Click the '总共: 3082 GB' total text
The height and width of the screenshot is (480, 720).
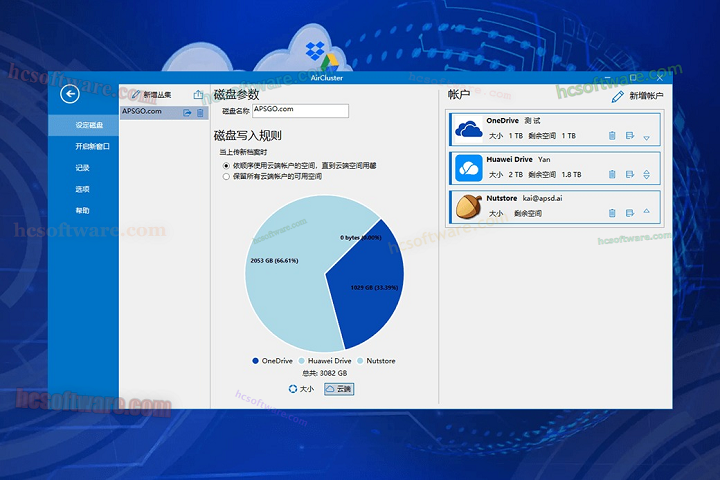(325, 373)
